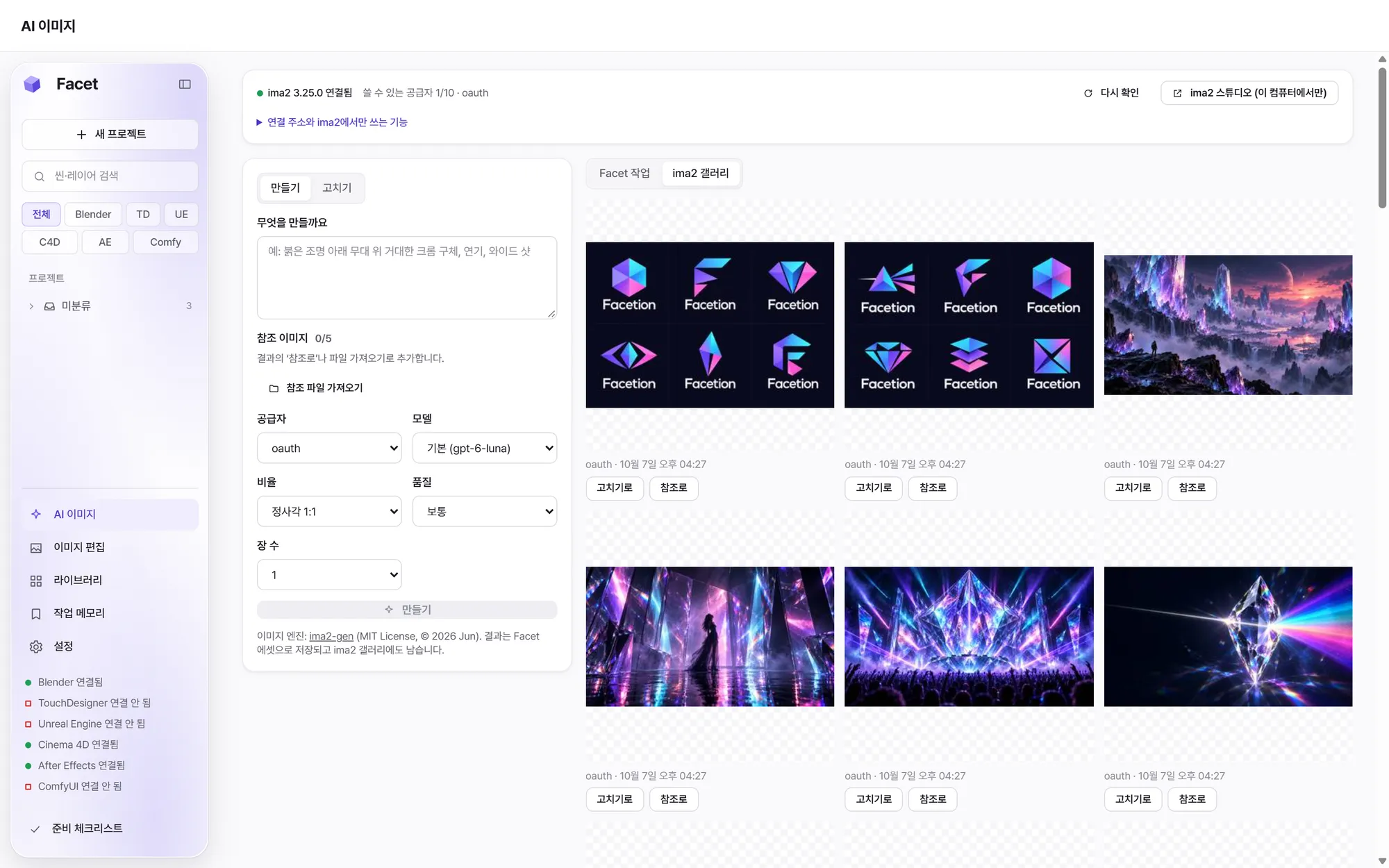Image resolution: width=1389 pixels, height=868 pixels.
Task: Open the 품질 보통 dropdown
Action: (485, 511)
